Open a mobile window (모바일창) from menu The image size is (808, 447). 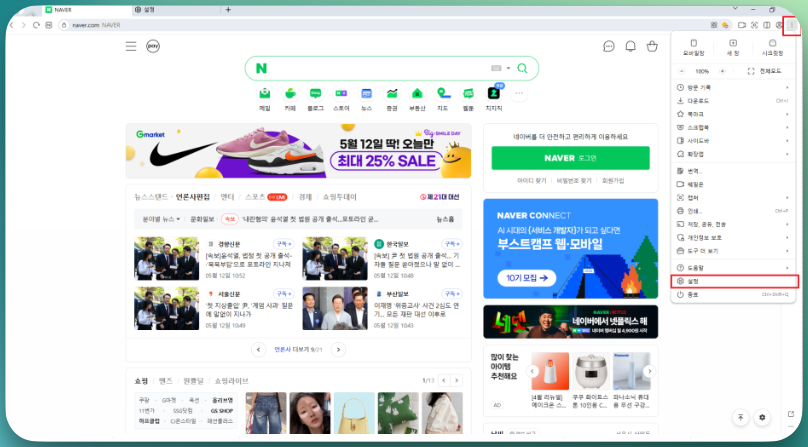(x=694, y=47)
